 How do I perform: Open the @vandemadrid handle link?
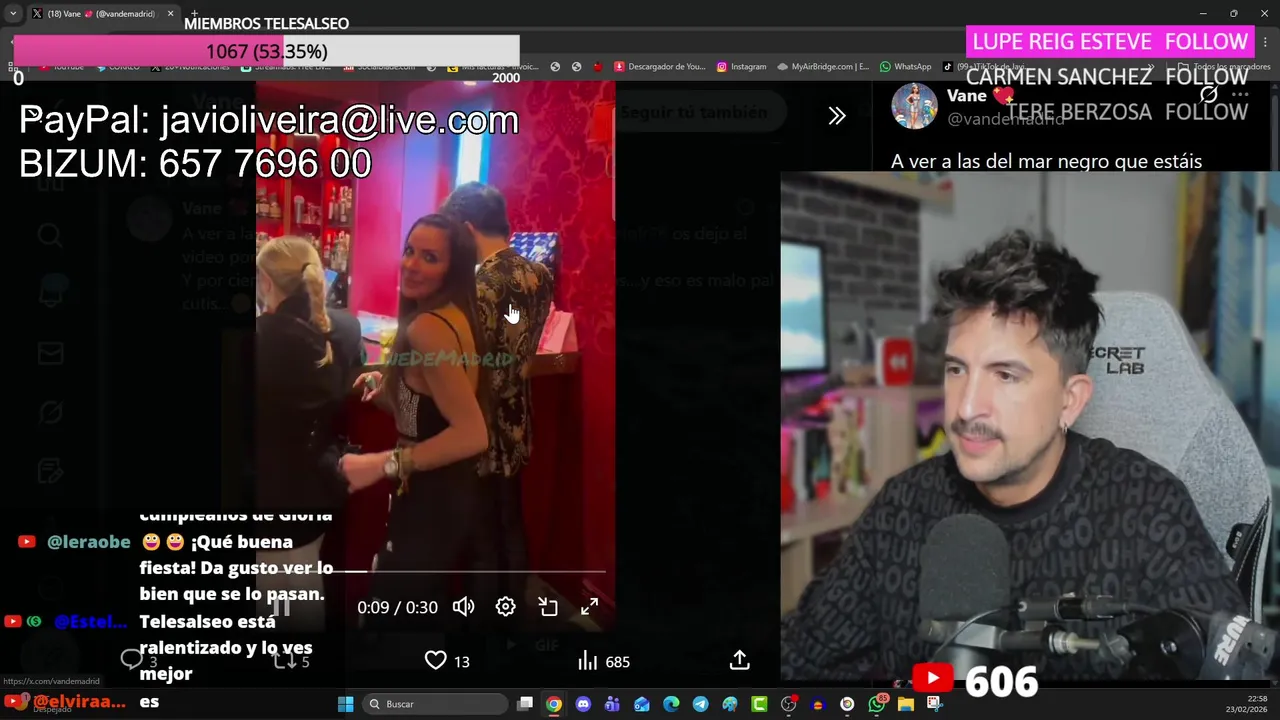tap(1005, 119)
